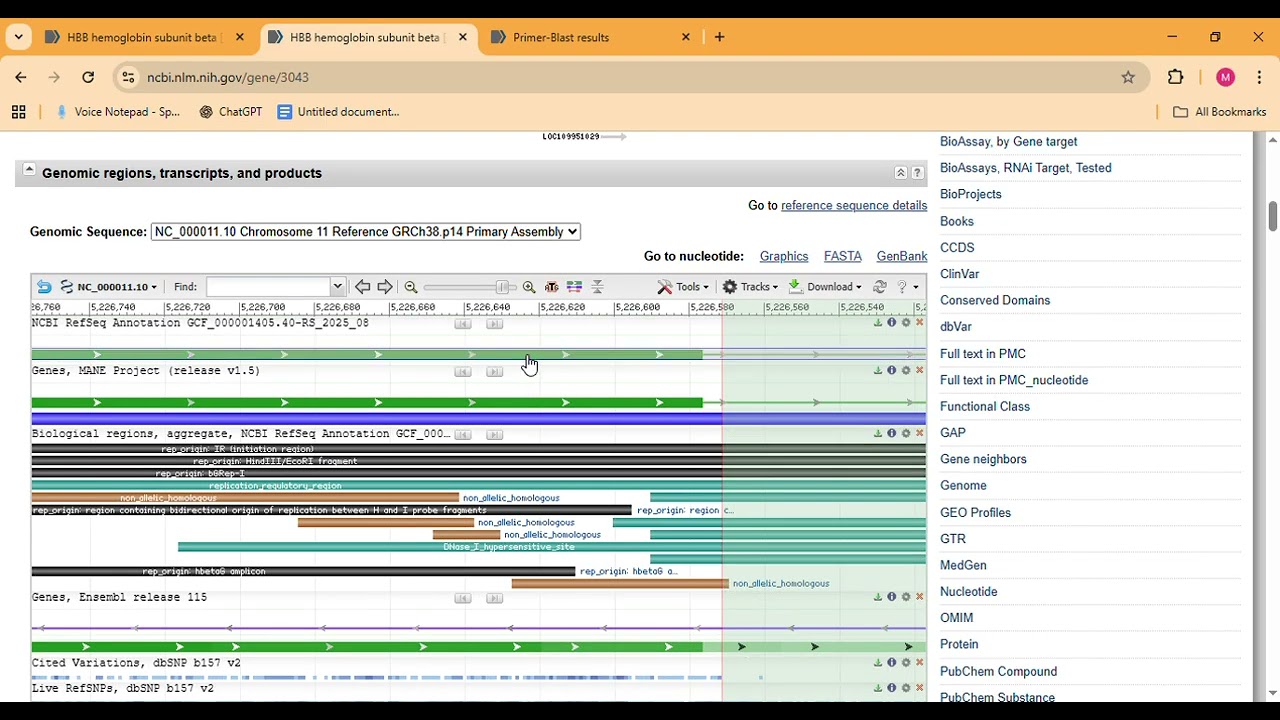Screen dimensions: 1280x720
Task: Click the section's move-up arrows icon
Action: coord(900,173)
